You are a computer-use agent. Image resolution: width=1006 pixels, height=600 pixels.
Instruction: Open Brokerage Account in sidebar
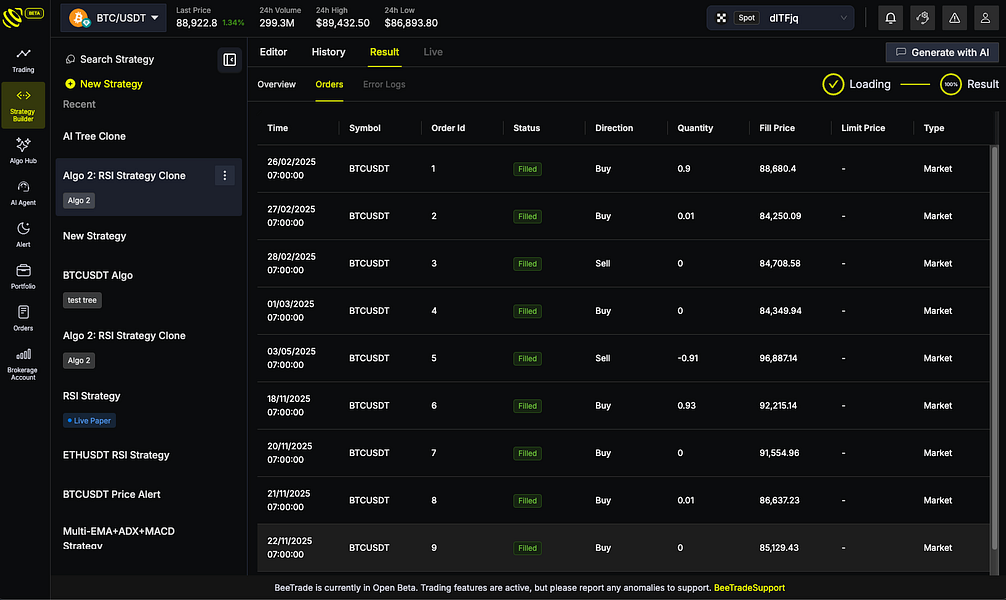coord(23,364)
